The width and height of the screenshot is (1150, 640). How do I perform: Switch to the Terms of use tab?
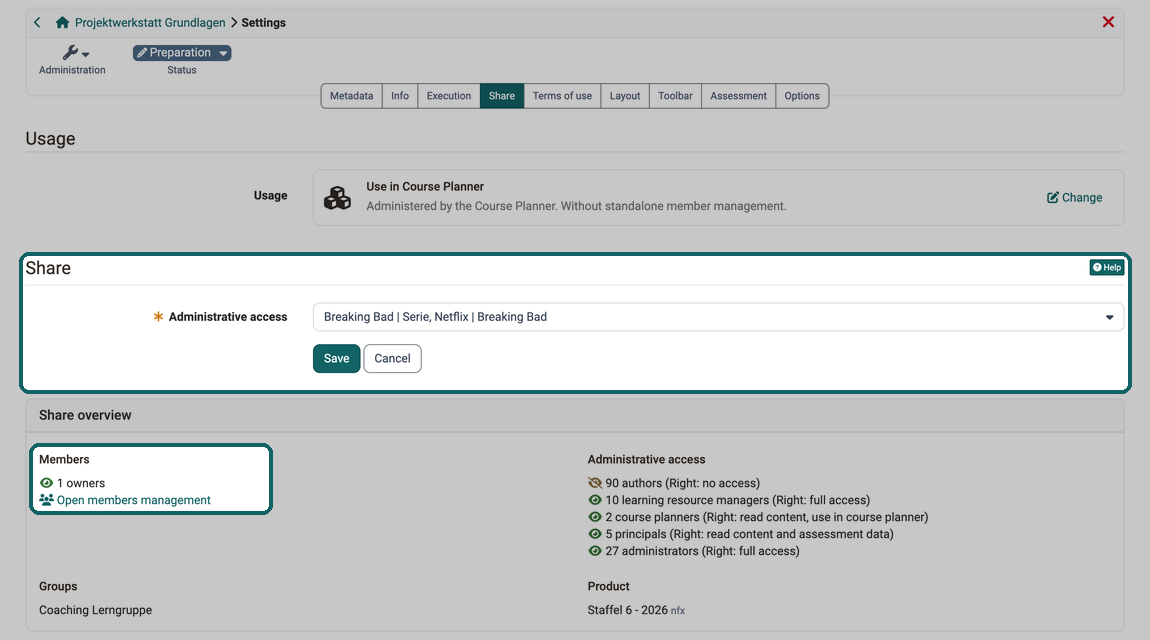coord(562,96)
